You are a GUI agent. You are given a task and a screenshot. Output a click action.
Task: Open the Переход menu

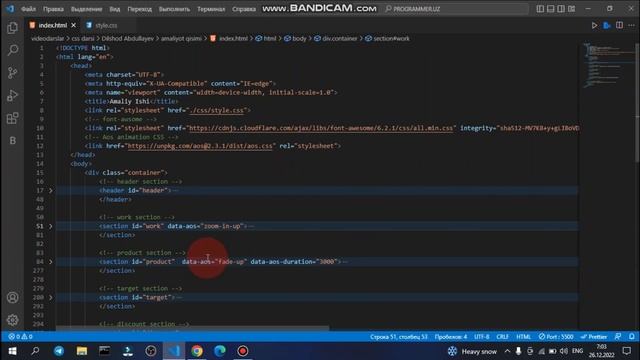tap(140, 9)
